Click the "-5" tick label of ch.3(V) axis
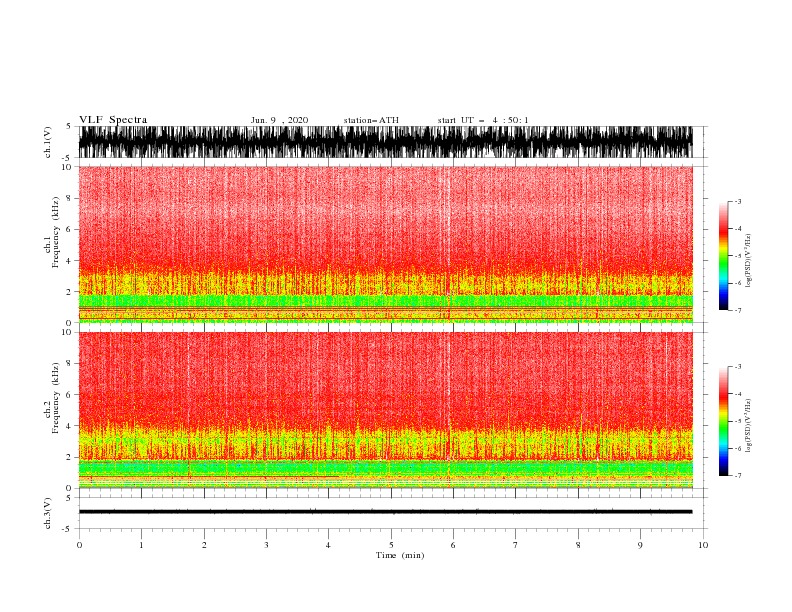Image resolution: width=792 pixels, height=612 pixels. (68, 529)
